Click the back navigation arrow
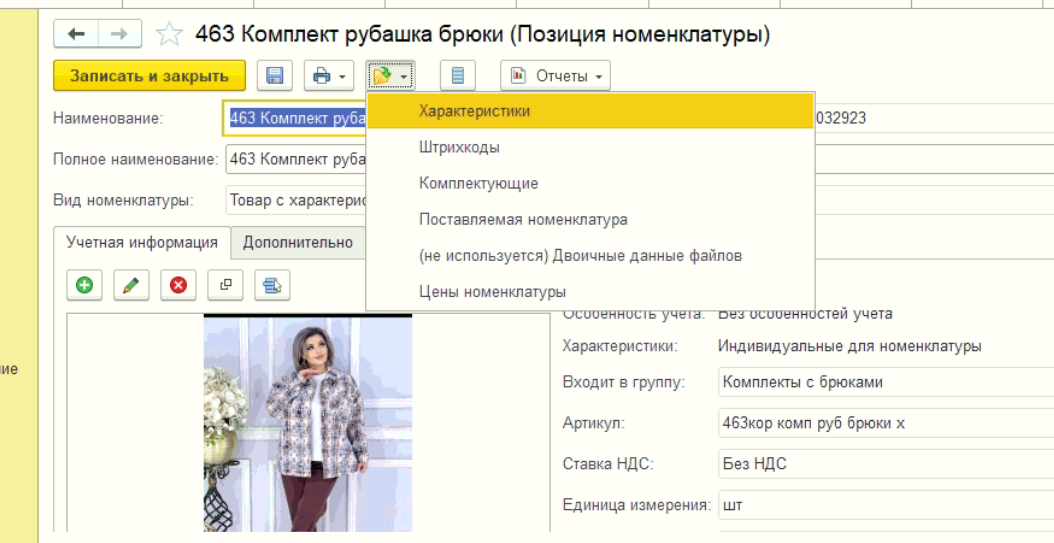 pyautogui.click(x=78, y=35)
